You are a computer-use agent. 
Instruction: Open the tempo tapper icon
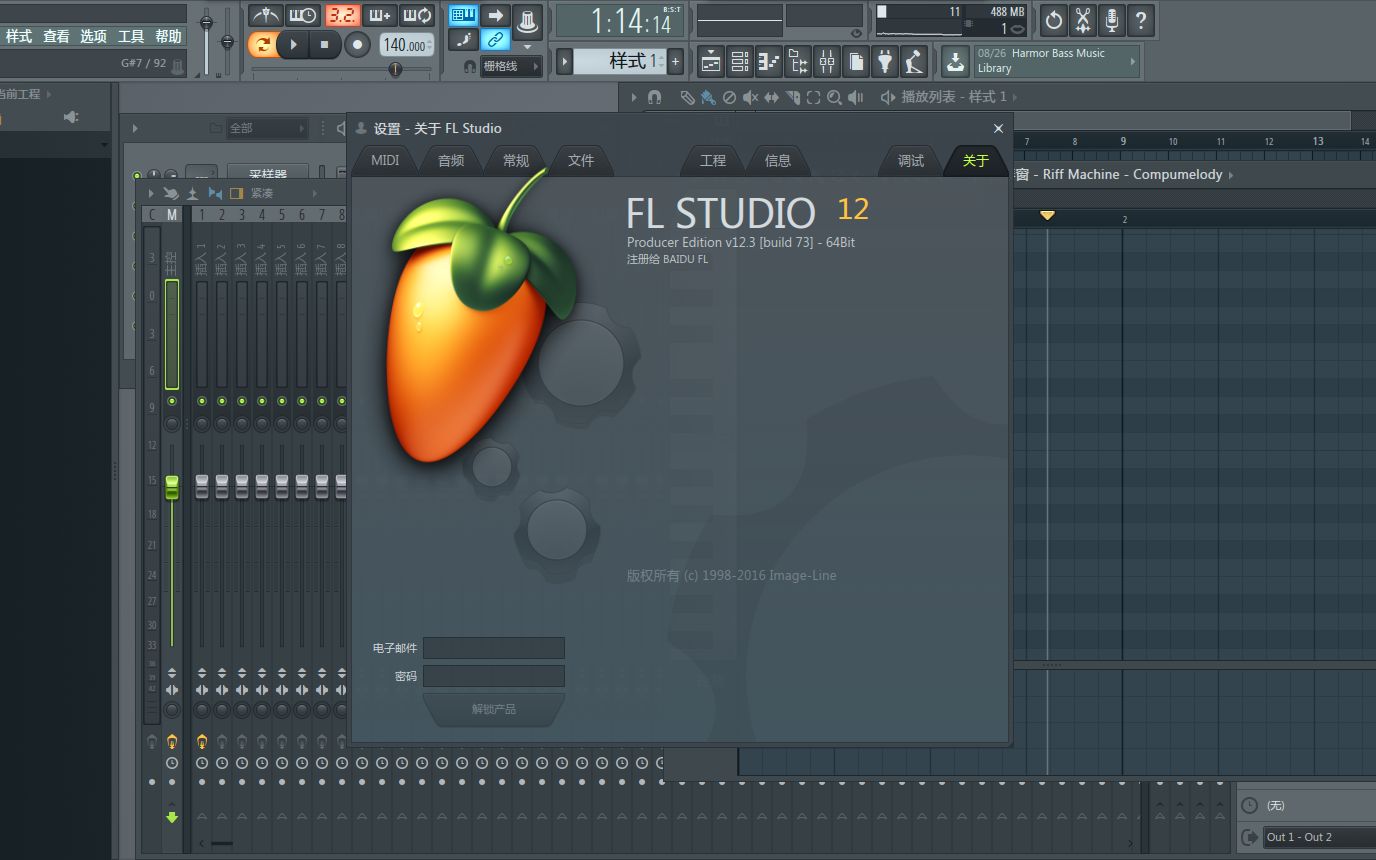pos(914,62)
